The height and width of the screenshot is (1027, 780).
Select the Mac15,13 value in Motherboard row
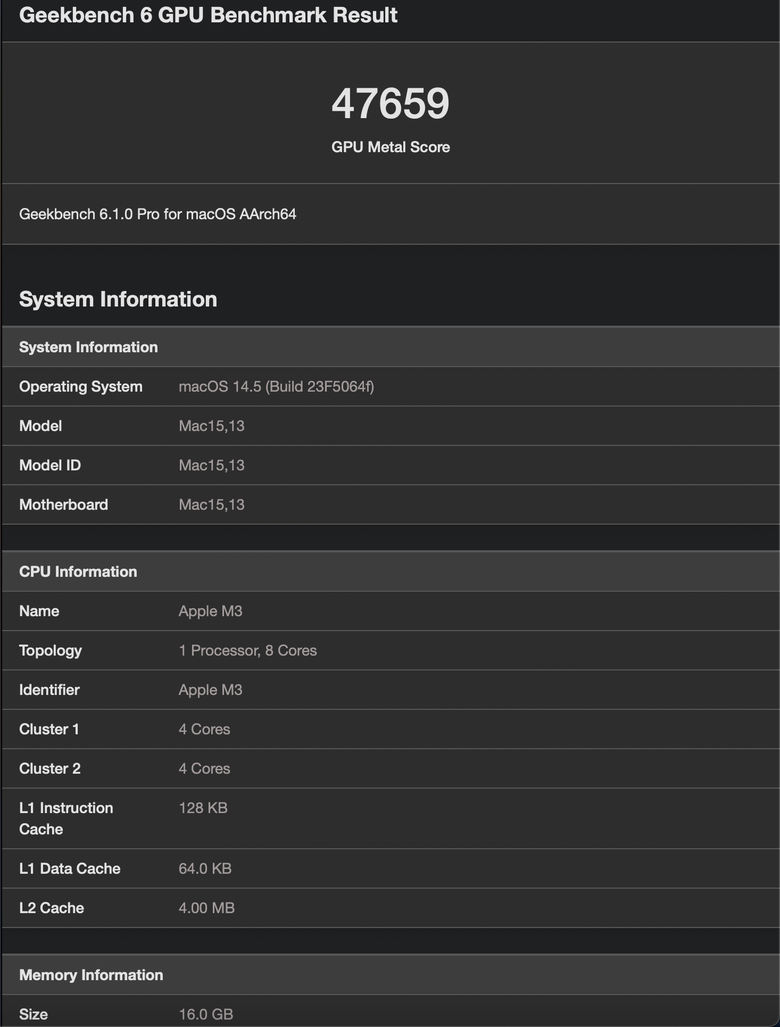coord(212,504)
